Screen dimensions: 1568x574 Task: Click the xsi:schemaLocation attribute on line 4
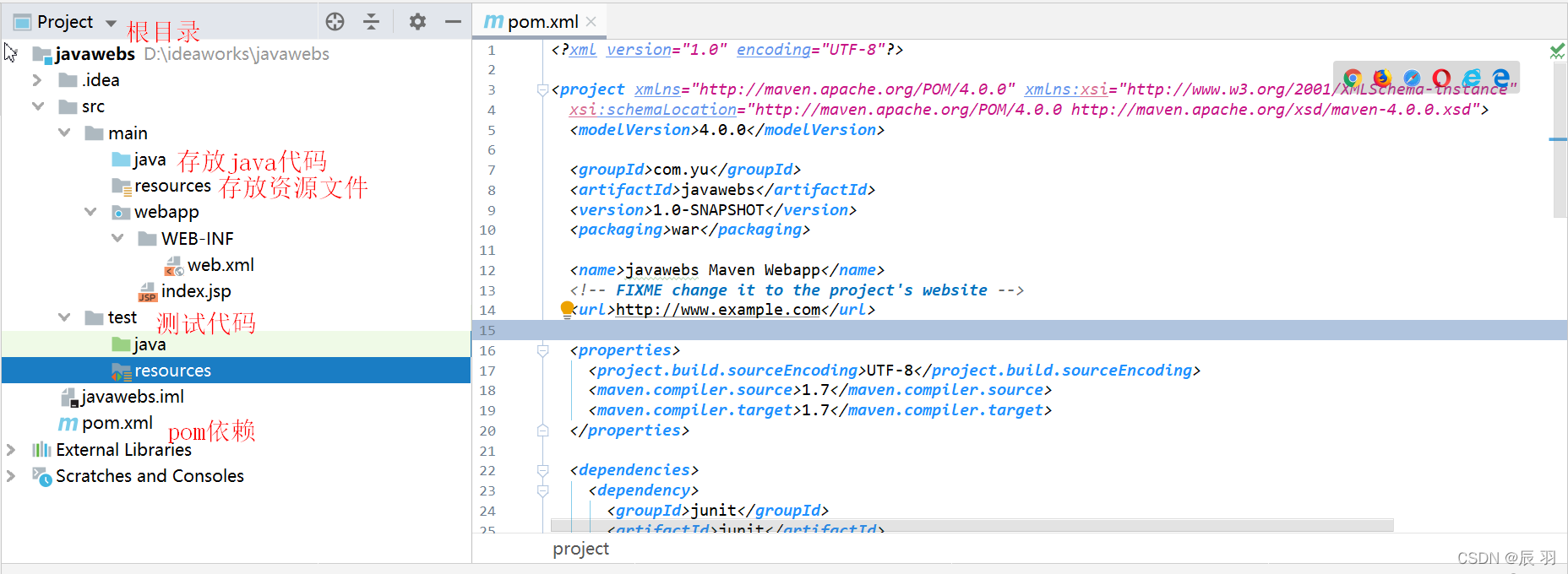coord(652,110)
